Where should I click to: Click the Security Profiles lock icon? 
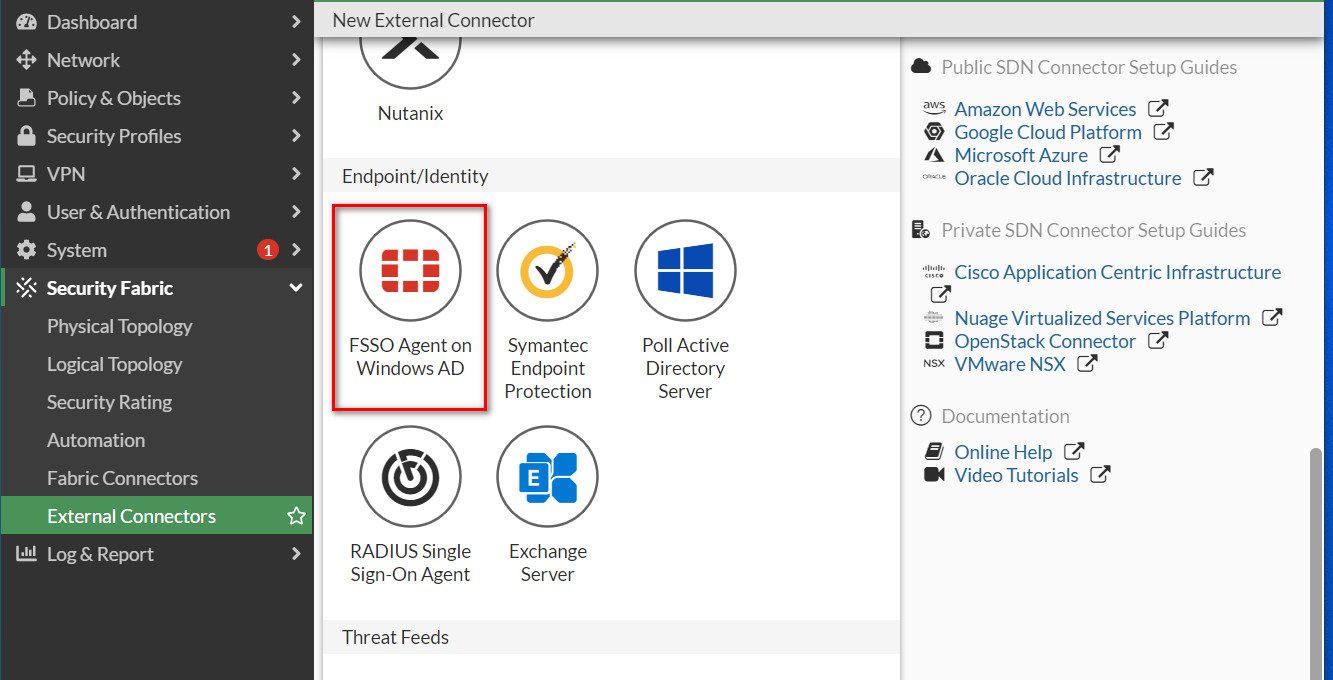[26, 136]
